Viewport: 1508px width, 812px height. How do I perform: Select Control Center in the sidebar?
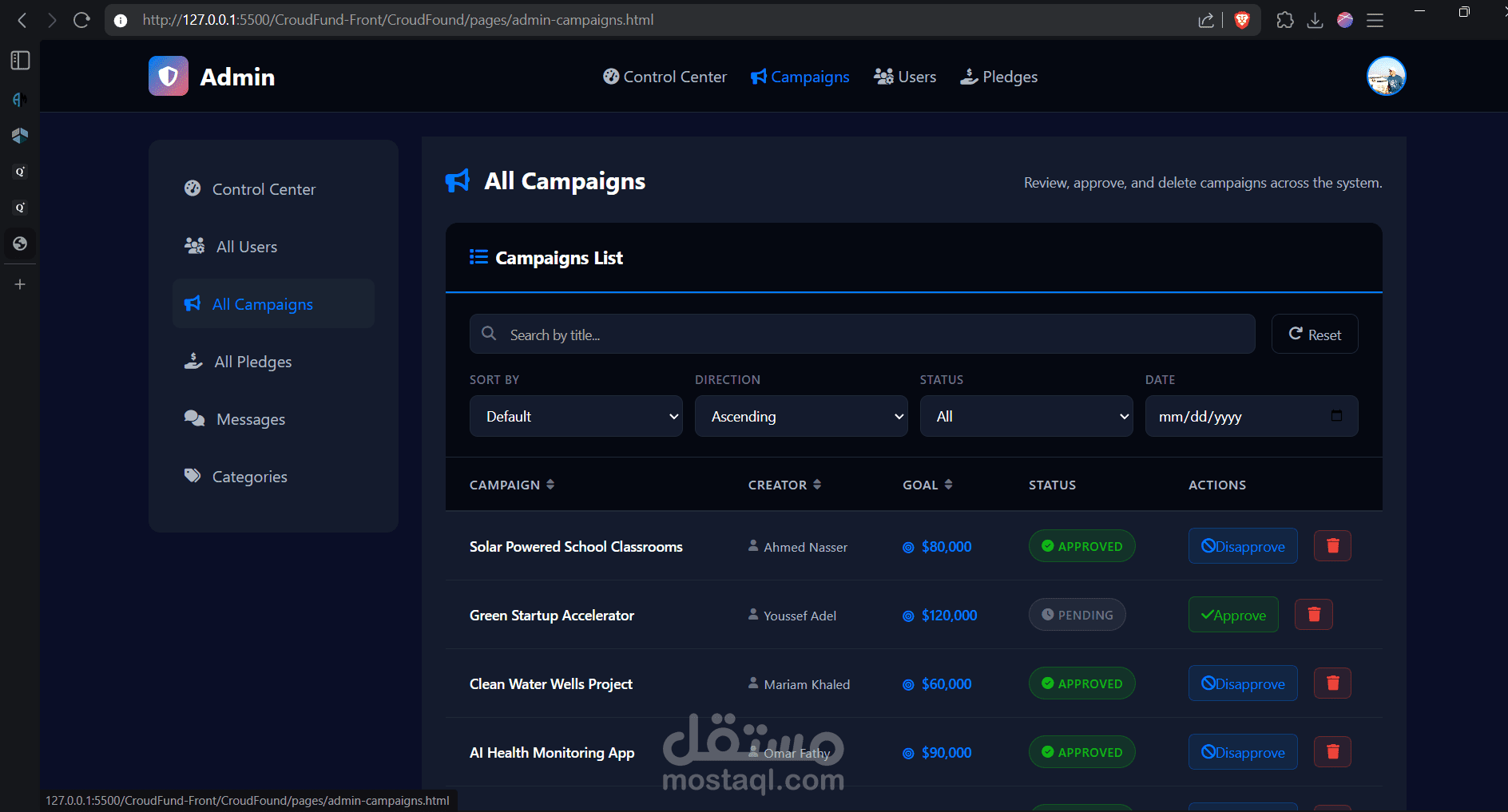(273, 189)
